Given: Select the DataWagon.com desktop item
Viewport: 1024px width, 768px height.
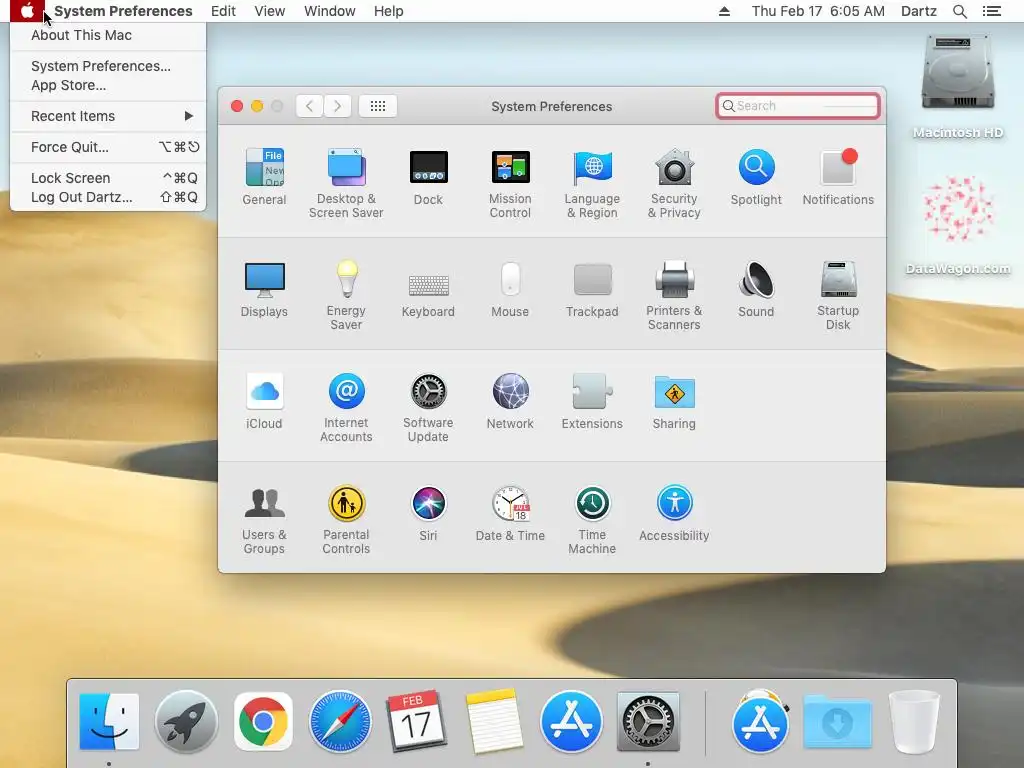Looking at the screenshot, I should (x=957, y=225).
